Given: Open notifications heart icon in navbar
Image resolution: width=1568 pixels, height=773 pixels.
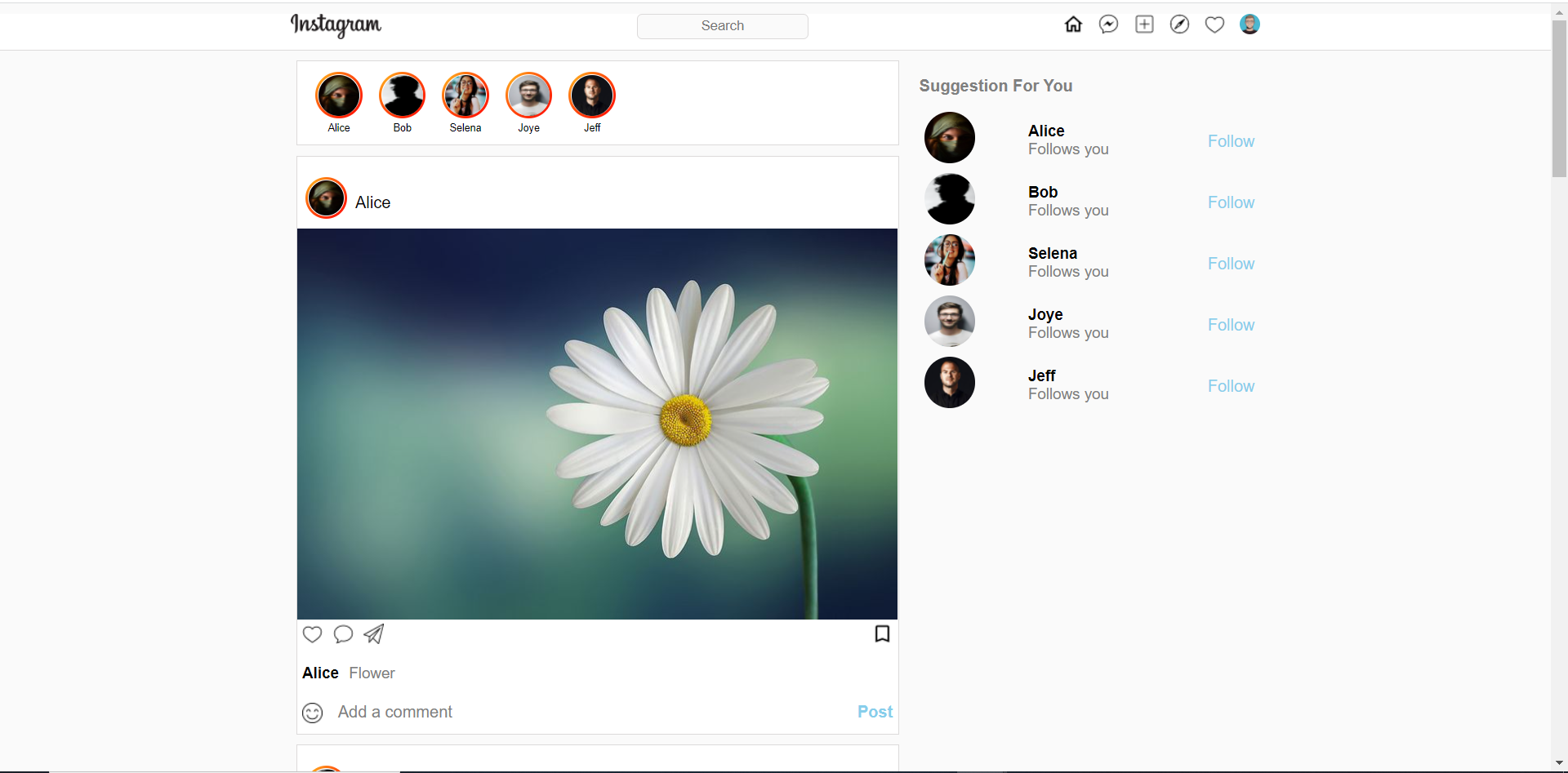Looking at the screenshot, I should [x=1214, y=24].
